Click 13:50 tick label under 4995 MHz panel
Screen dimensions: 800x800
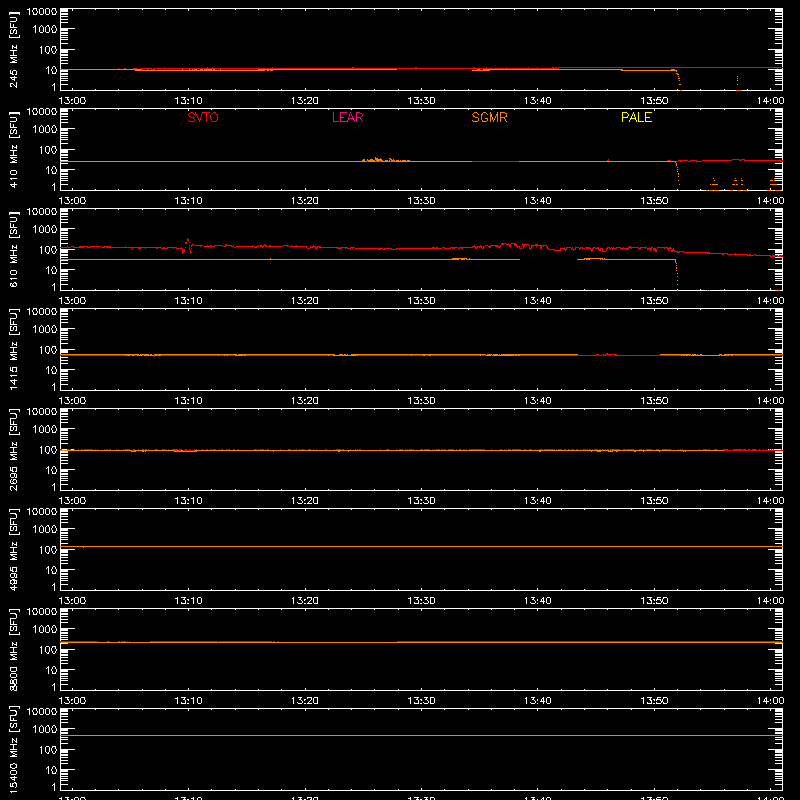pos(654,601)
